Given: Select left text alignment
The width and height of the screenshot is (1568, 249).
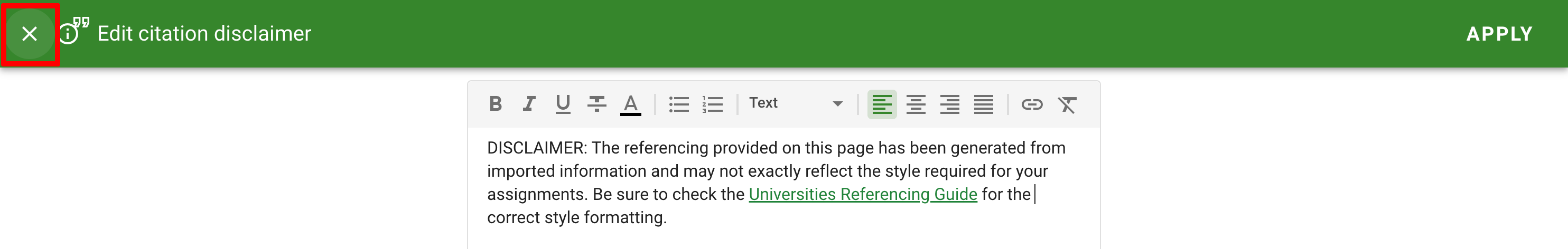Looking at the screenshot, I should coord(882,104).
